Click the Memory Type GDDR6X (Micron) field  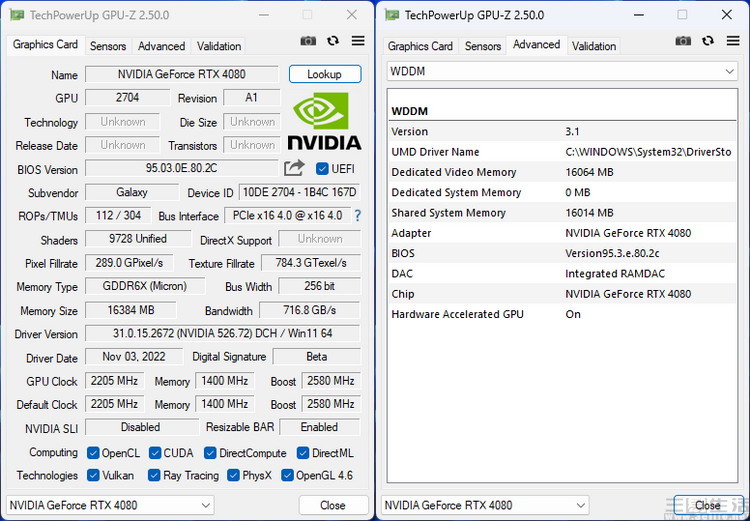tap(145, 286)
